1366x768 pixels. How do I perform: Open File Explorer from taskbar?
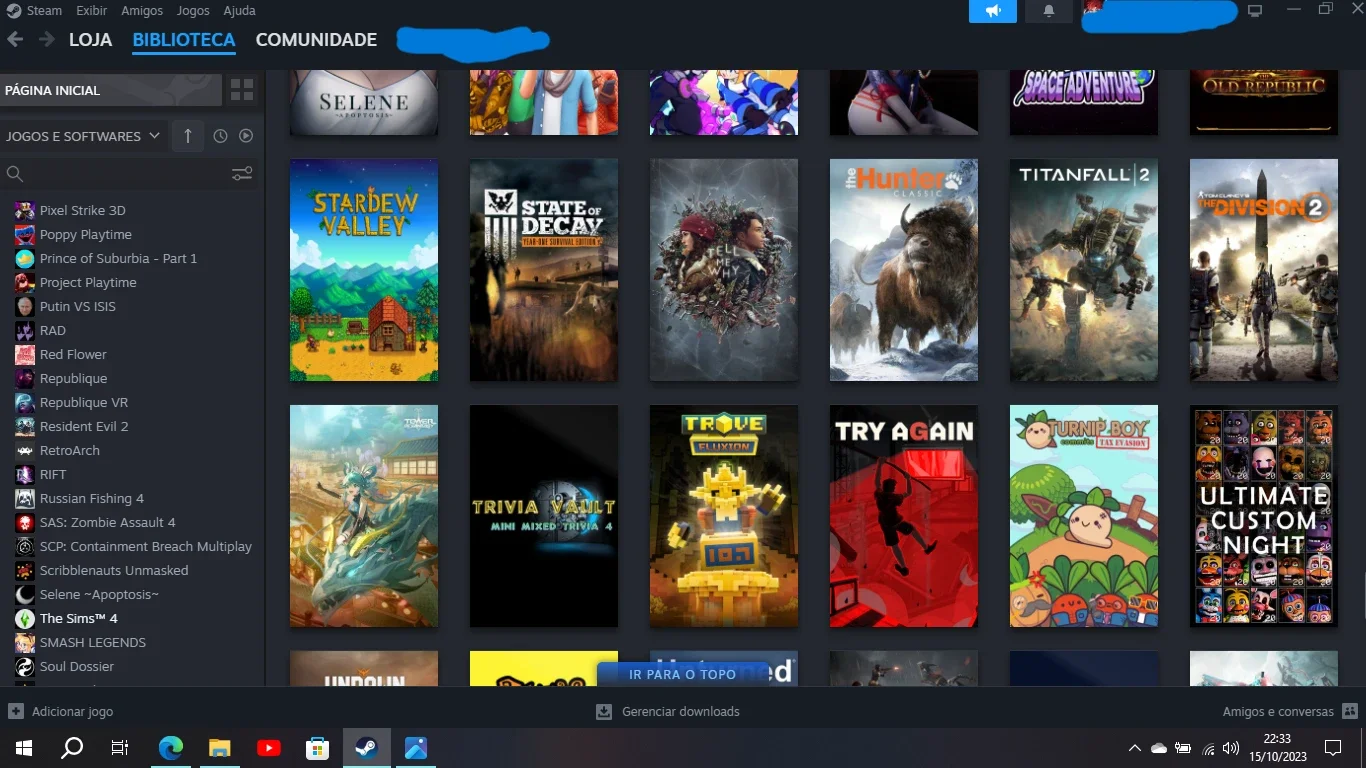click(x=220, y=748)
